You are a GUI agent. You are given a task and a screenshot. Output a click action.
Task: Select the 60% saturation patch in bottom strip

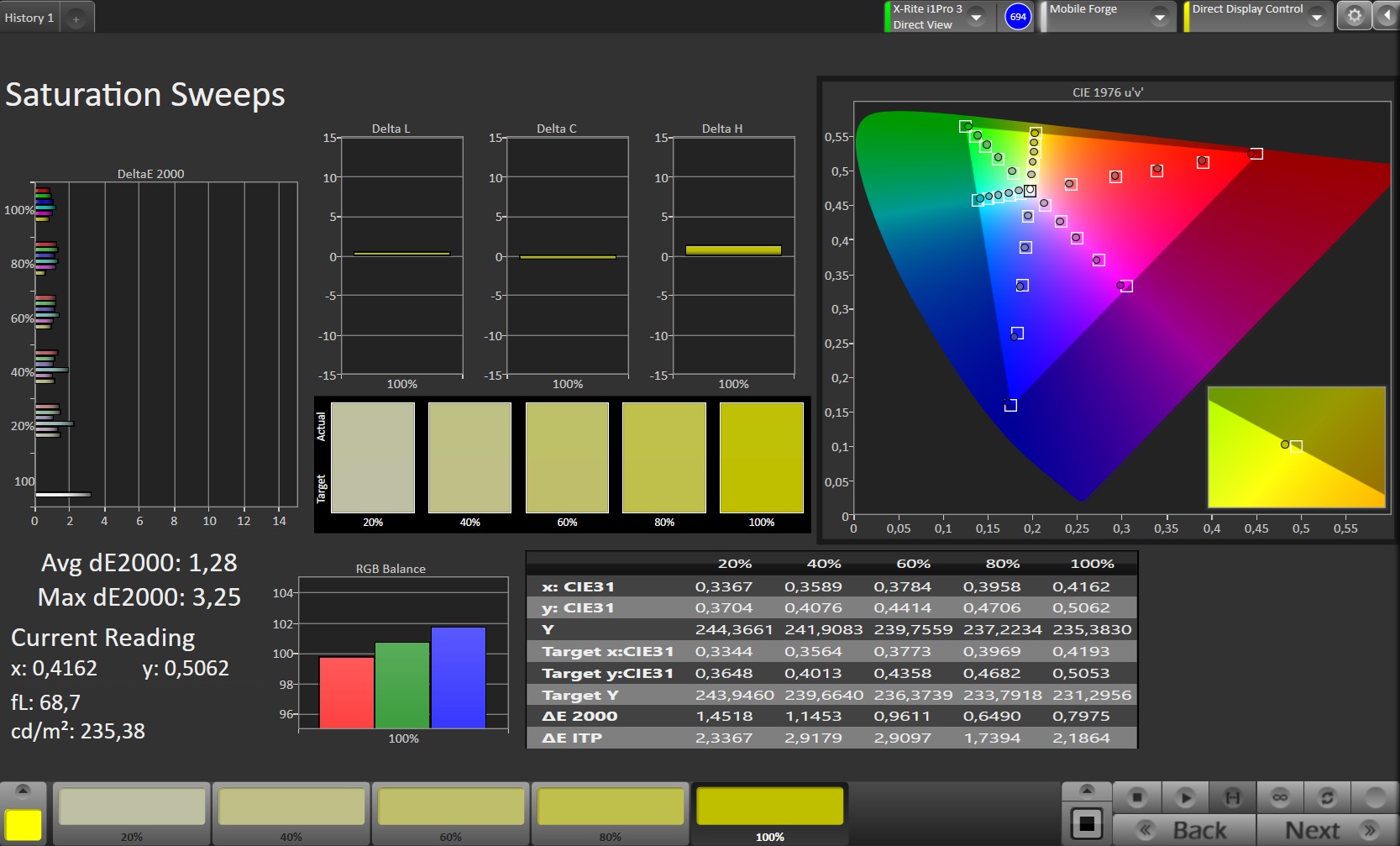click(451, 807)
